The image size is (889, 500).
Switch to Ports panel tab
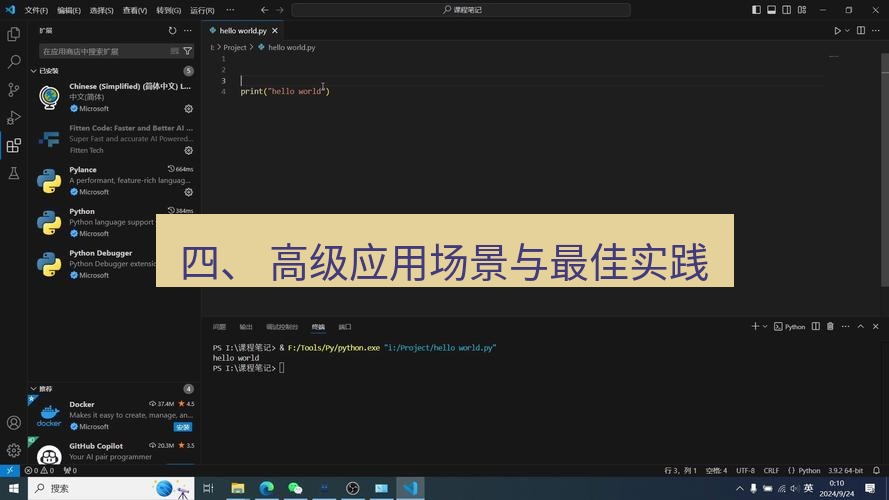[x=345, y=327]
